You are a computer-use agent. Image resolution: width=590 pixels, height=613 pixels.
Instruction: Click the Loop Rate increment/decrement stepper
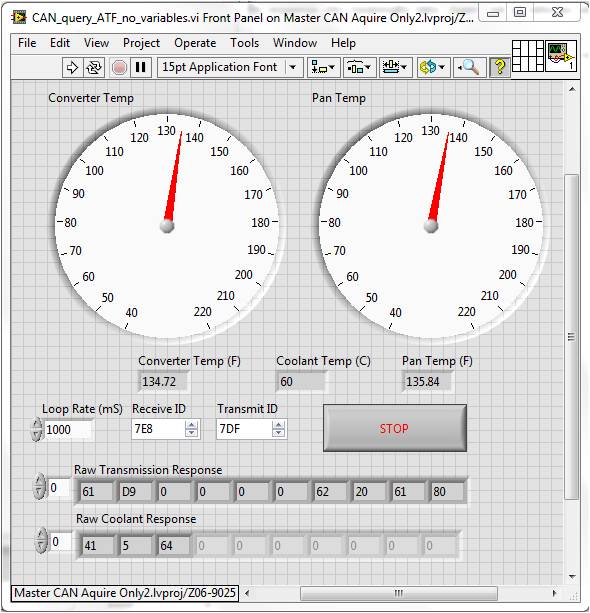coord(37,430)
